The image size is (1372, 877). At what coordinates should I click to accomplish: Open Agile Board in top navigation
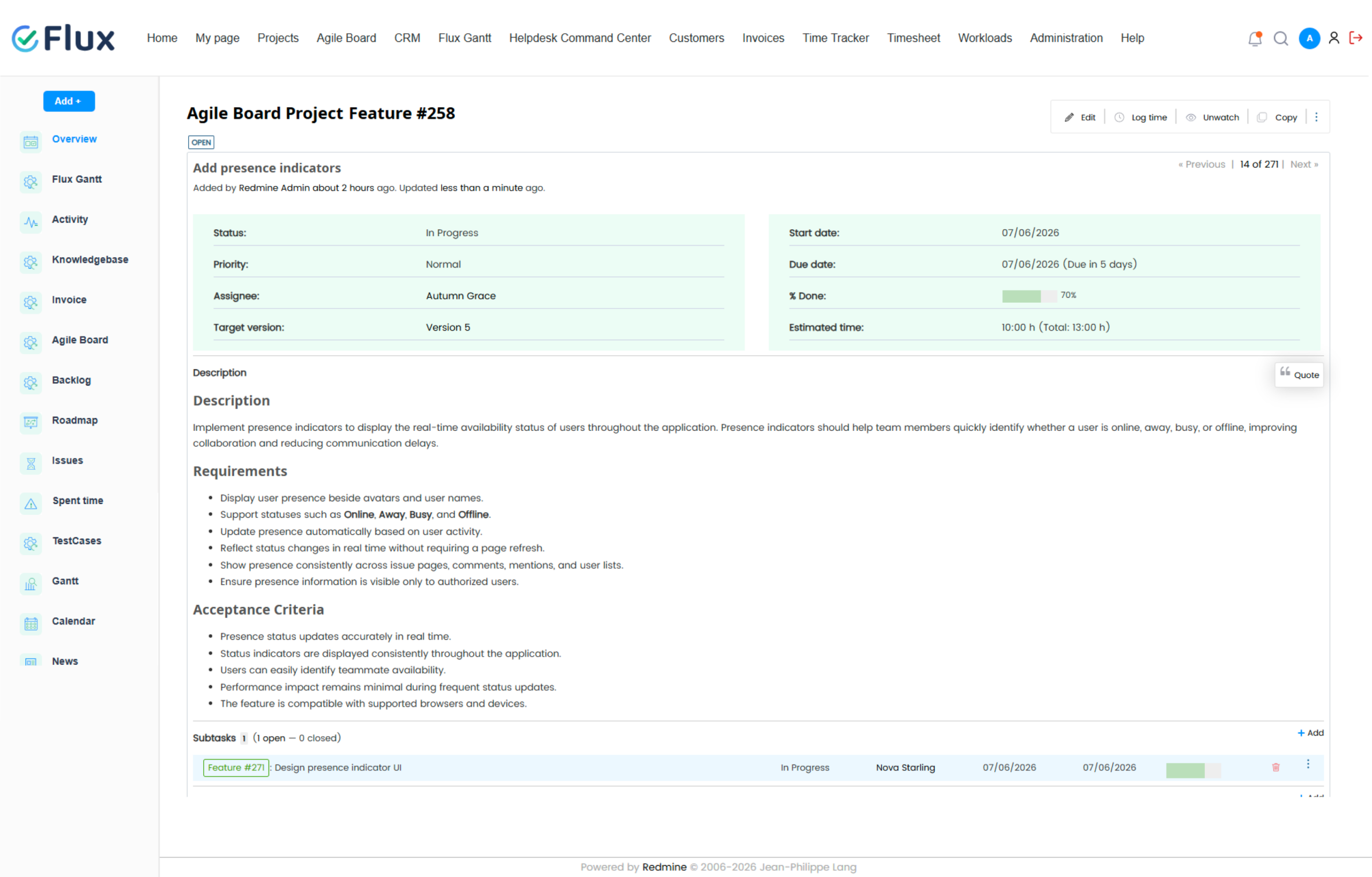(x=346, y=38)
